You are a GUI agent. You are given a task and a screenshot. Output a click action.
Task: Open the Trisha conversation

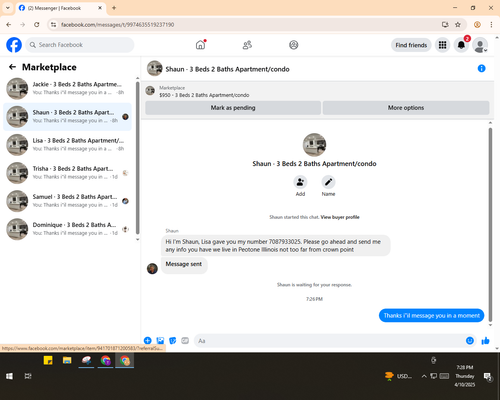coord(68,173)
